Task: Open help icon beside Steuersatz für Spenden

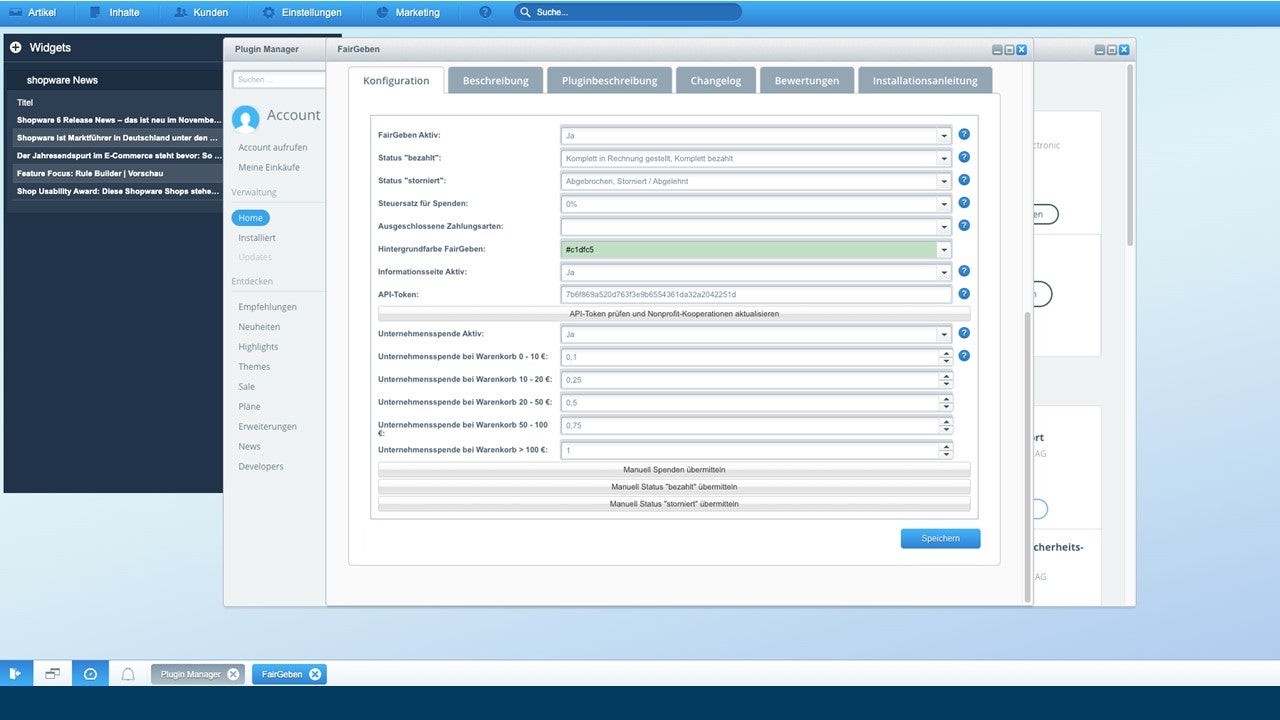Action: click(x=964, y=203)
